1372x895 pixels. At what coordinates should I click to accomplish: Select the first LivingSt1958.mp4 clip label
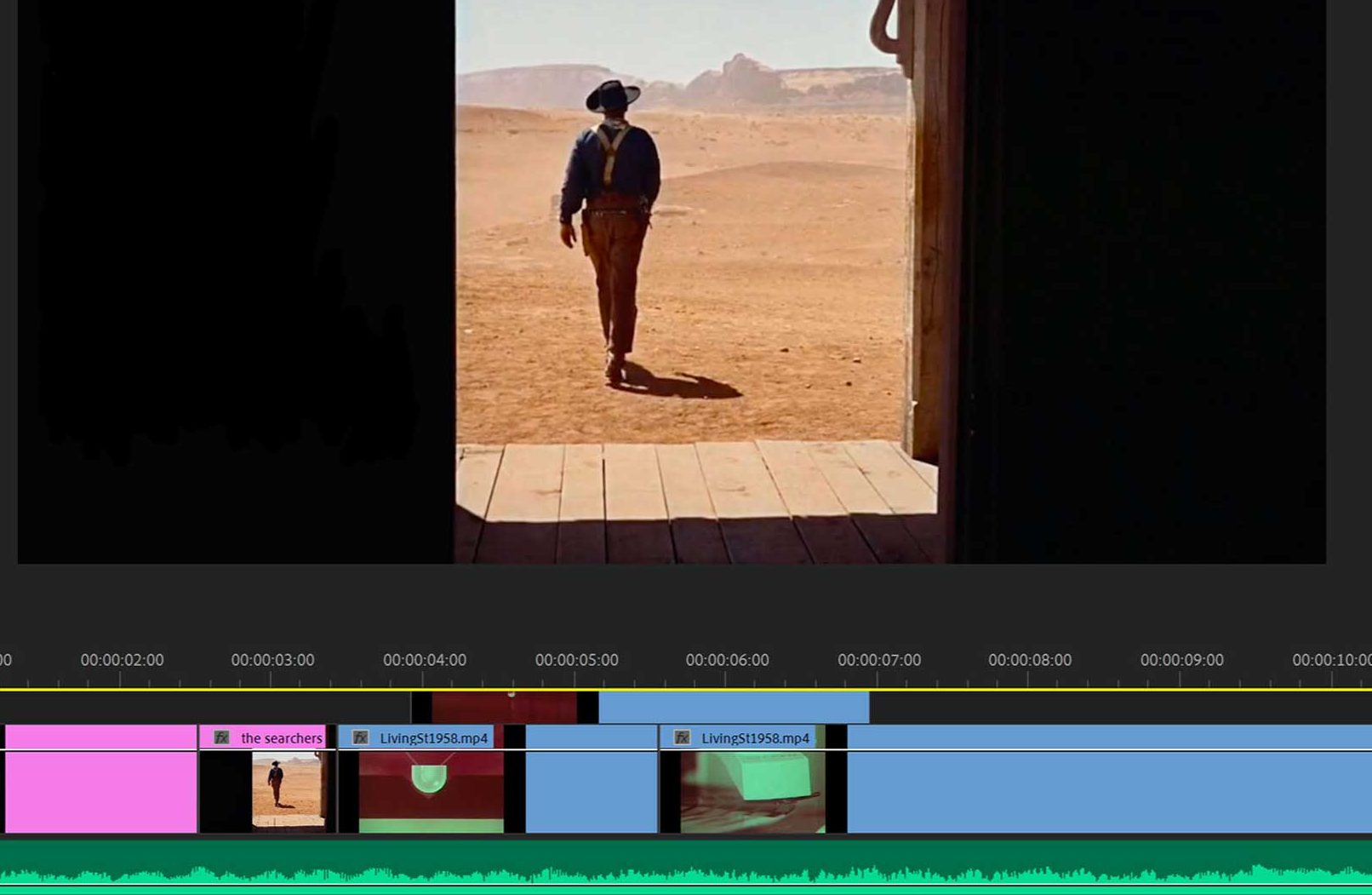coord(434,737)
